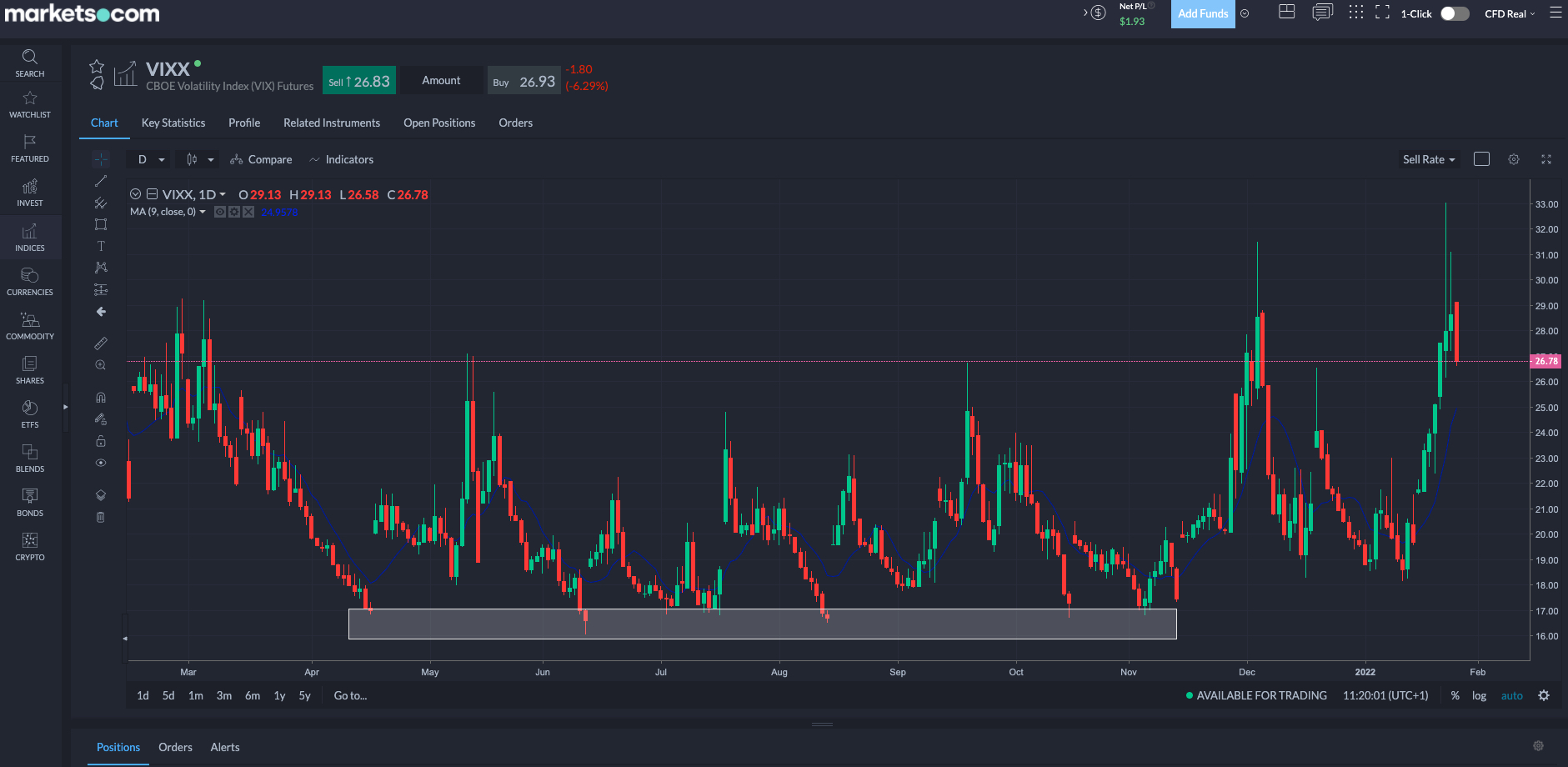Select the pattern drawing tool

[101, 268]
